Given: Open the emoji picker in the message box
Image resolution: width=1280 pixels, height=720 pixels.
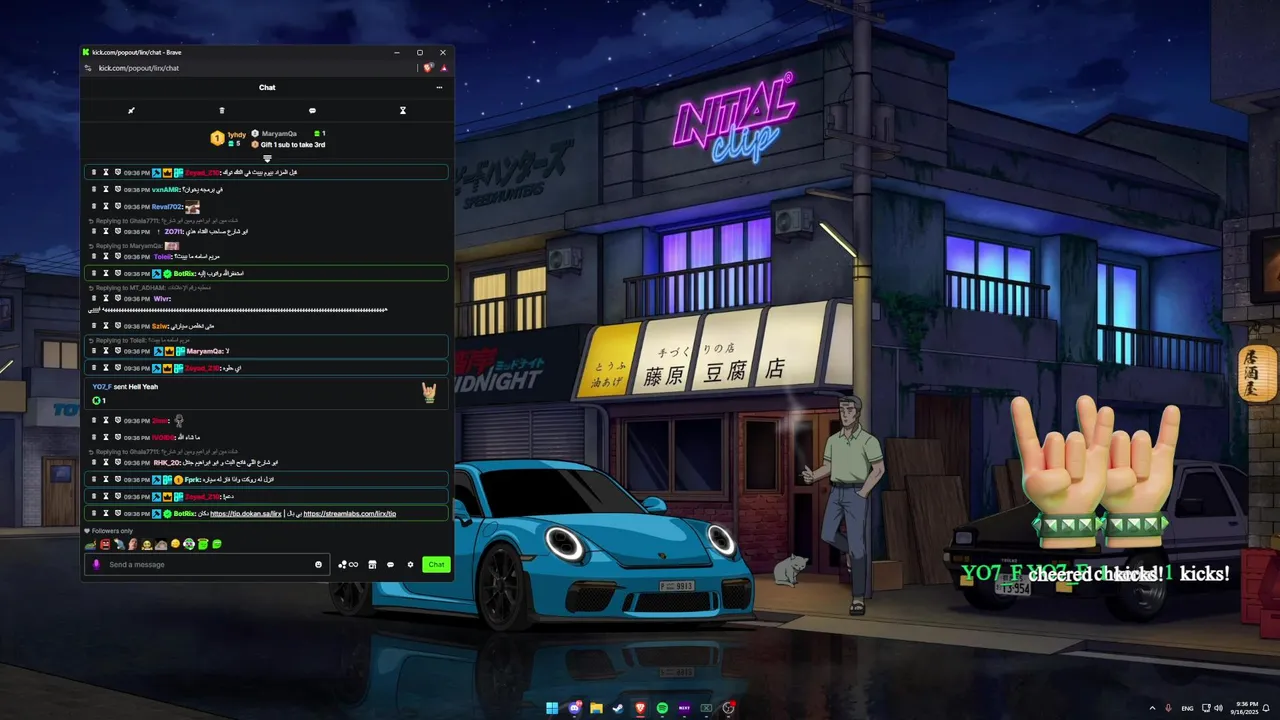Looking at the screenshot, I should pos(319,564).
